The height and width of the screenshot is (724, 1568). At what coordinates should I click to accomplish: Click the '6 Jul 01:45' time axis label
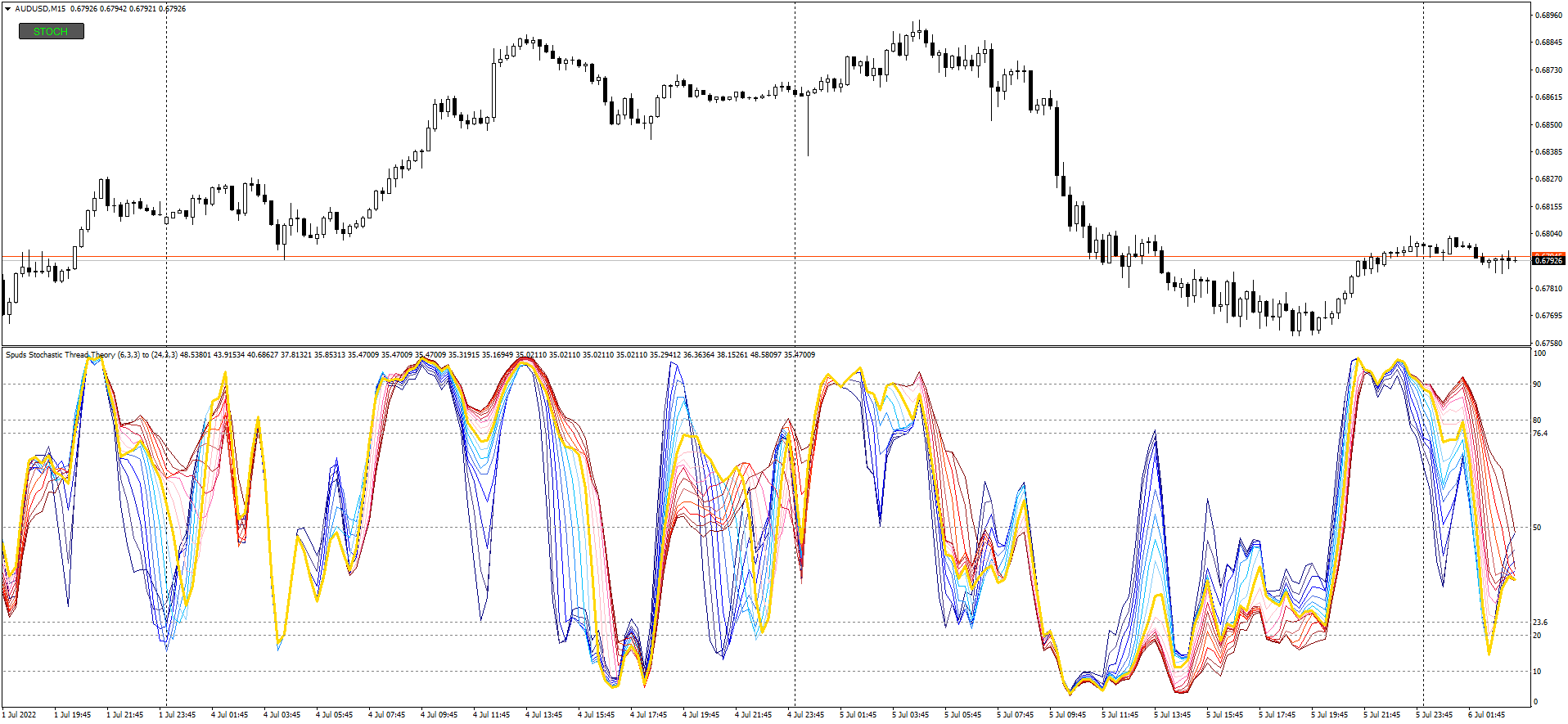[x=1487, y=715]
